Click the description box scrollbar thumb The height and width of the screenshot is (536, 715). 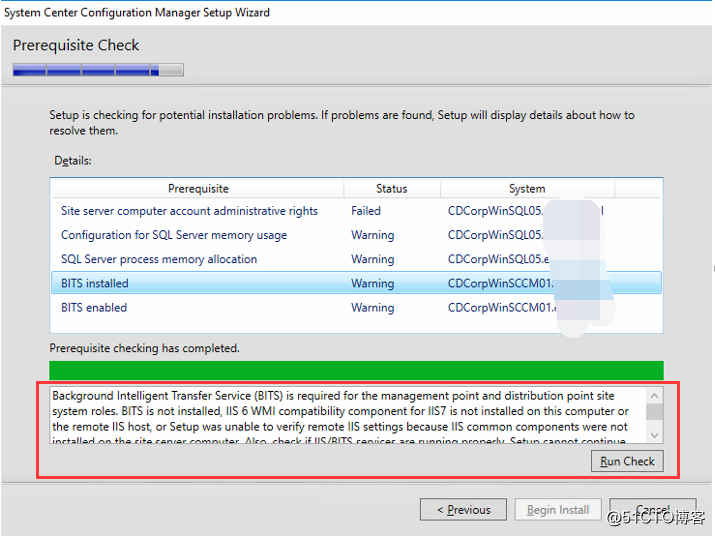pyautogui.click(x=654, y=412)
